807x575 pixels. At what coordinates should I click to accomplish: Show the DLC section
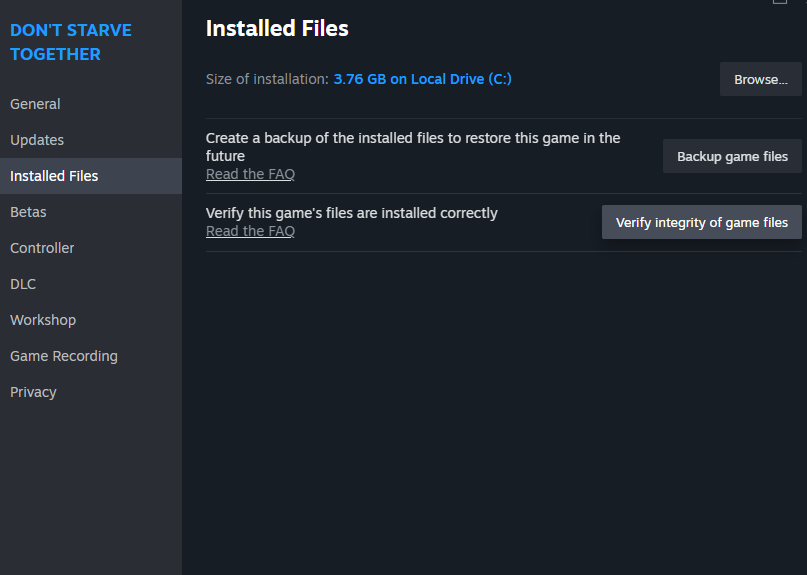pos(23,284)
